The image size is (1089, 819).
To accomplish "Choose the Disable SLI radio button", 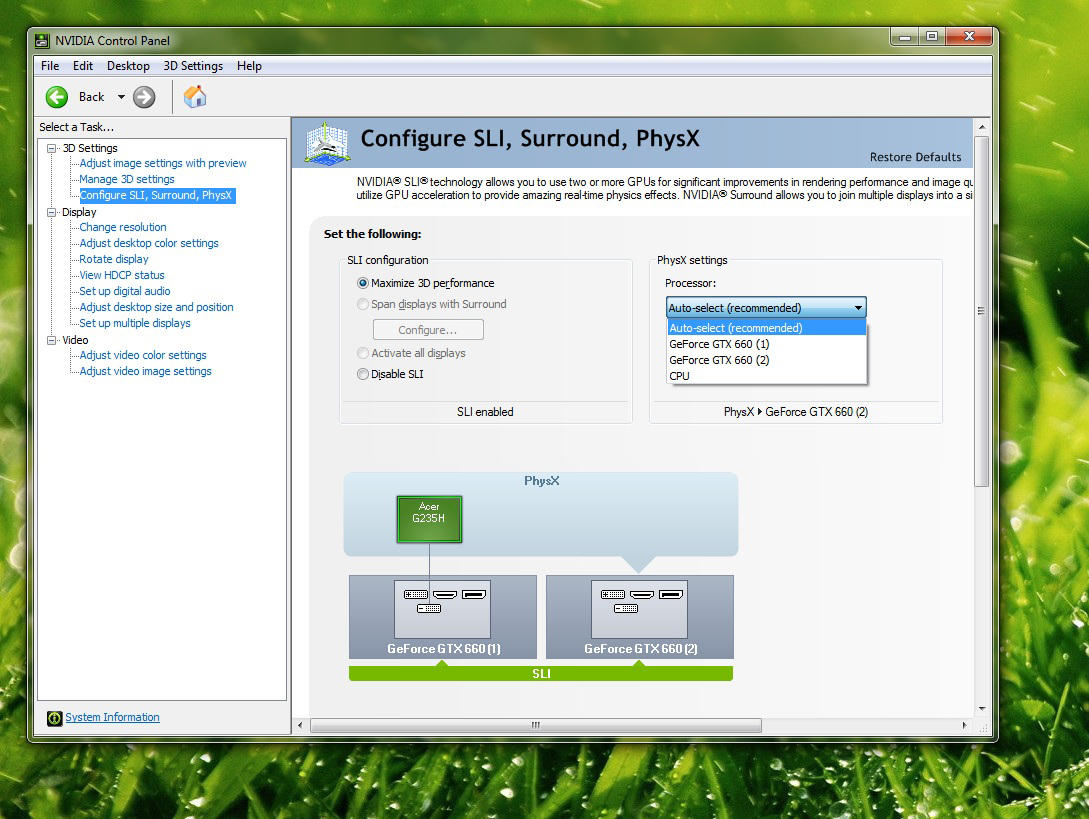I will (x=363, y=374).
